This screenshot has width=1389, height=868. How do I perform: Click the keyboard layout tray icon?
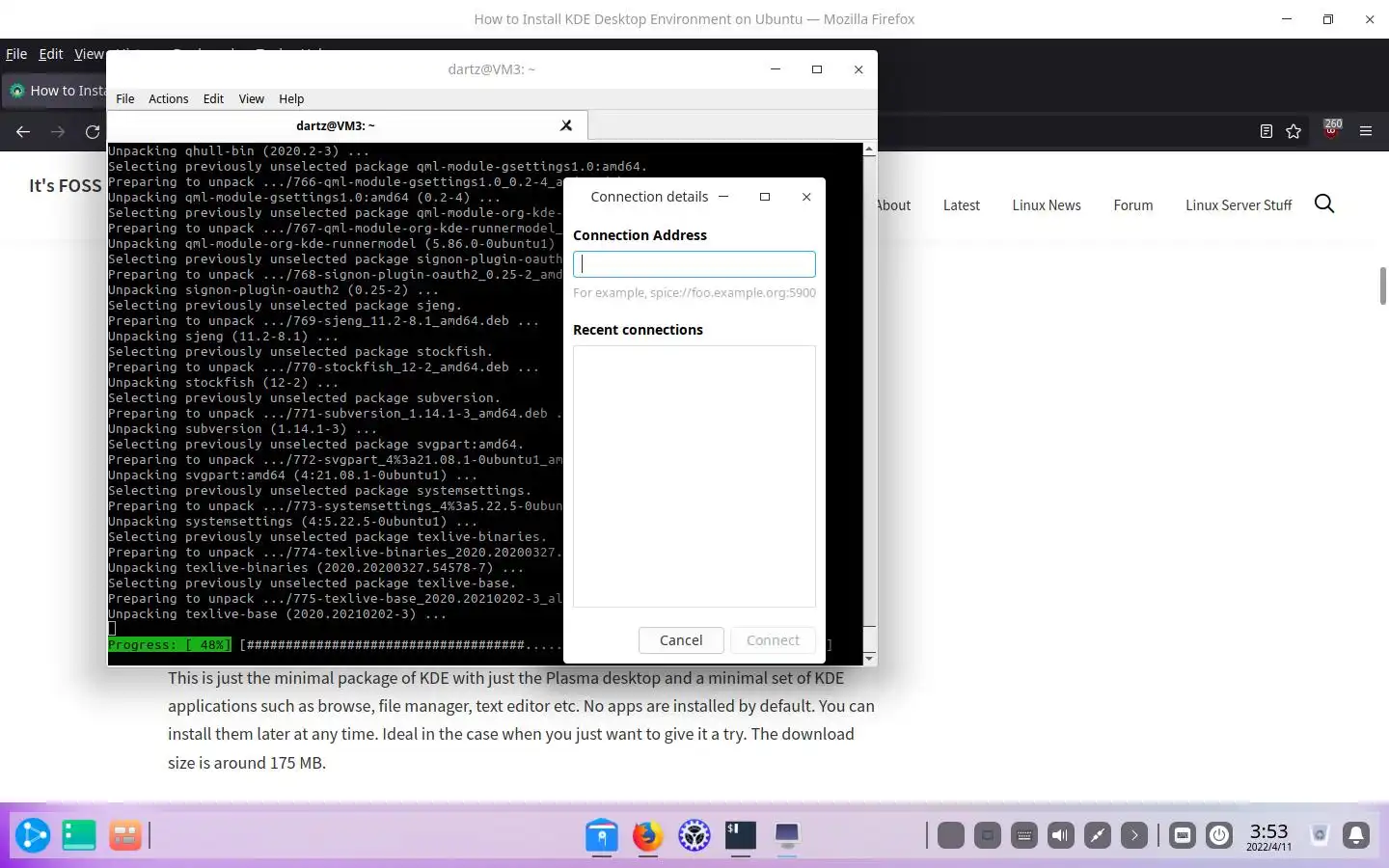[1183, 835]
